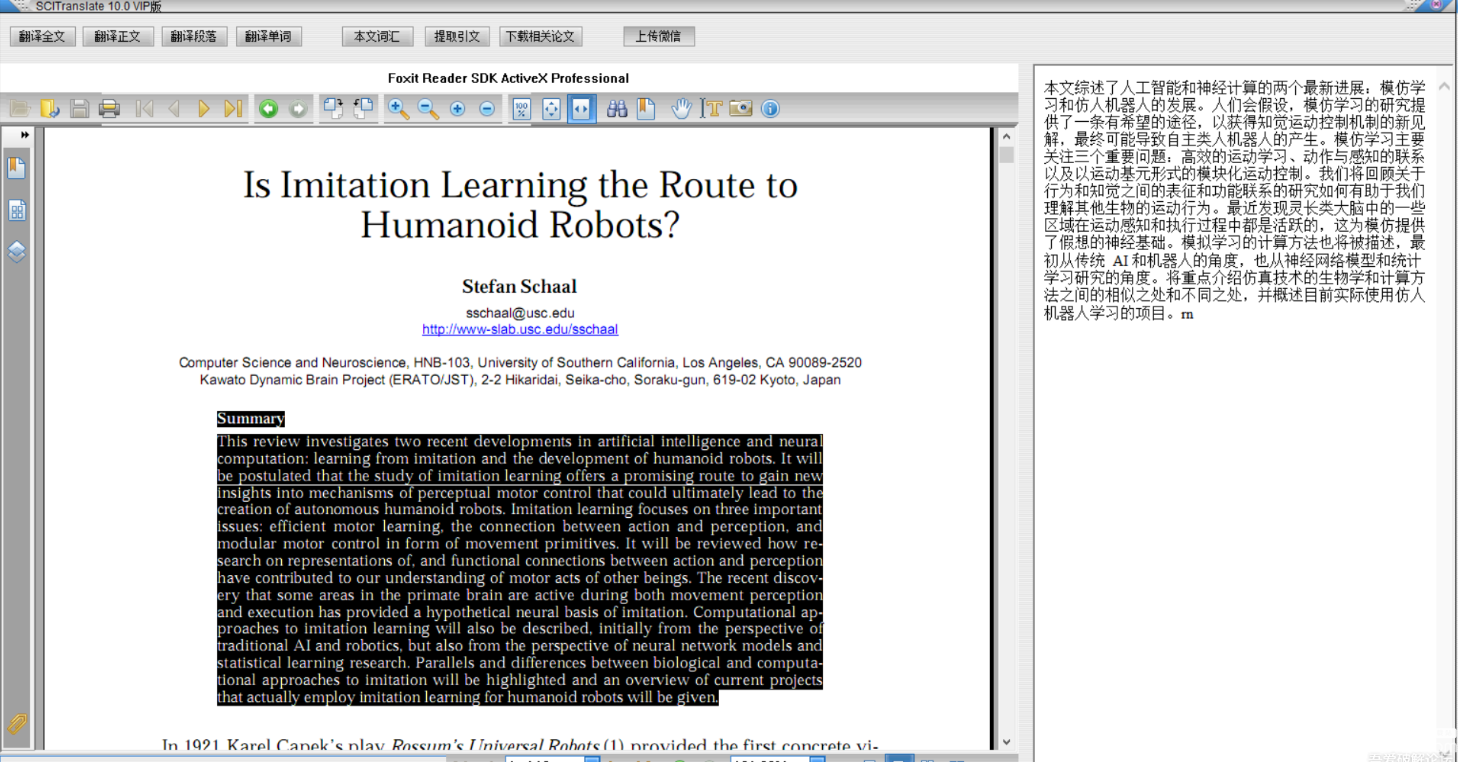
Task: Click the 'Computer Science and Neuroscience' affiliation line
Action: (520, 363)
